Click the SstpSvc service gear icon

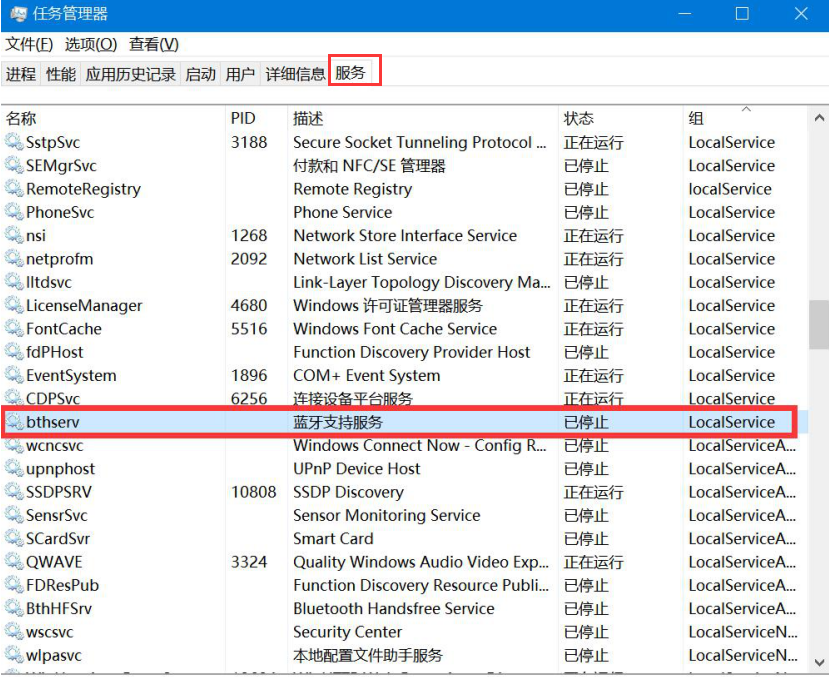(12, 142)
